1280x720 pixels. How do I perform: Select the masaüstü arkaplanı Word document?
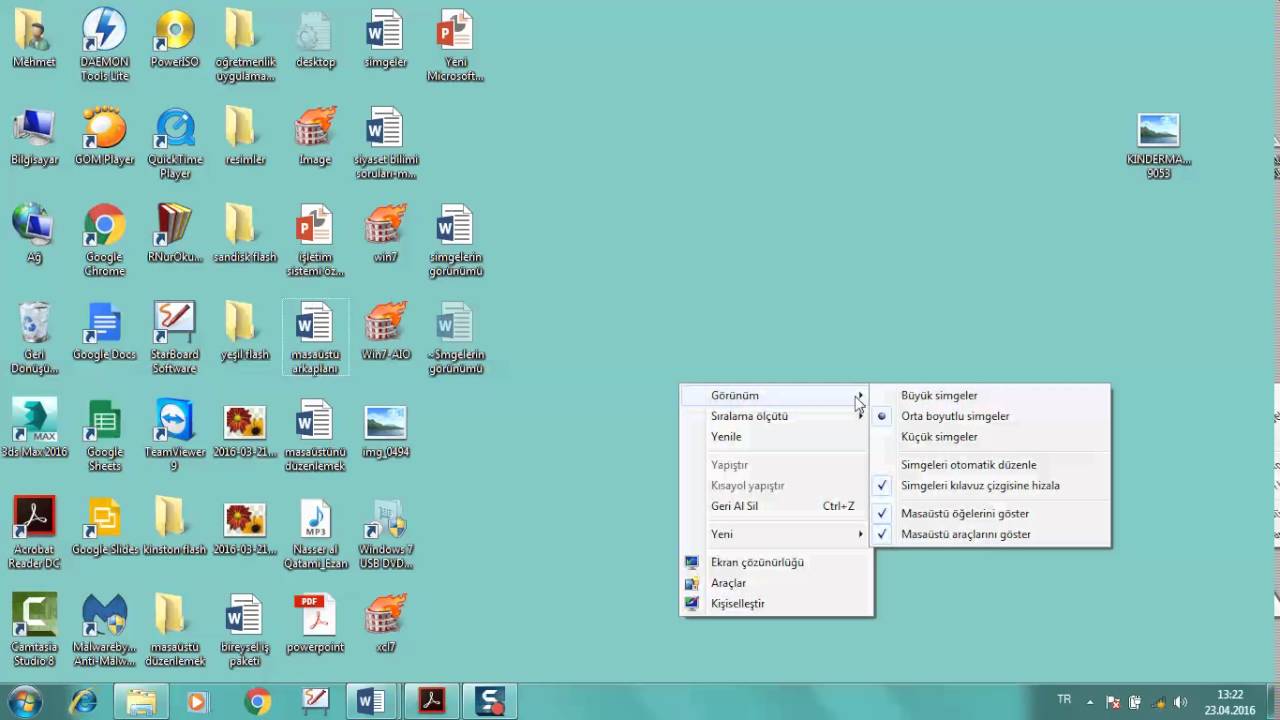(x=315, y=338)
